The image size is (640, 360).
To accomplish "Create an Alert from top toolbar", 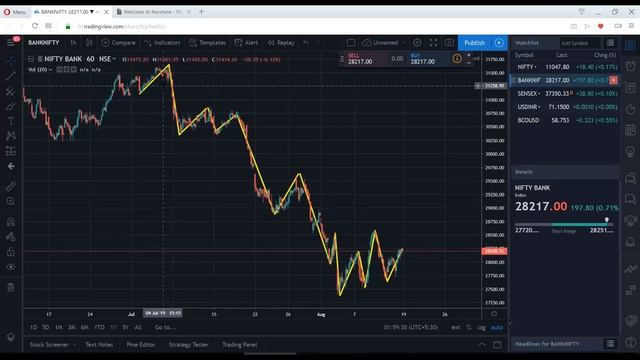I will pyautogui.click(x=247, y=42).
